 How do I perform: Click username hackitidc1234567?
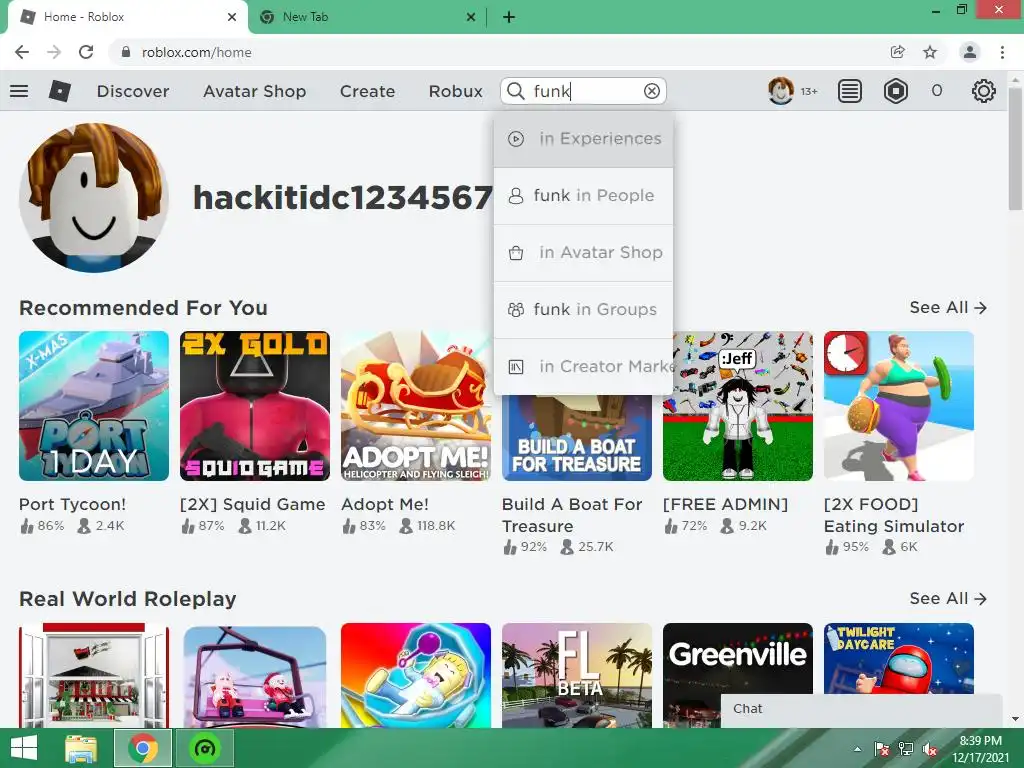pos(343,198)
